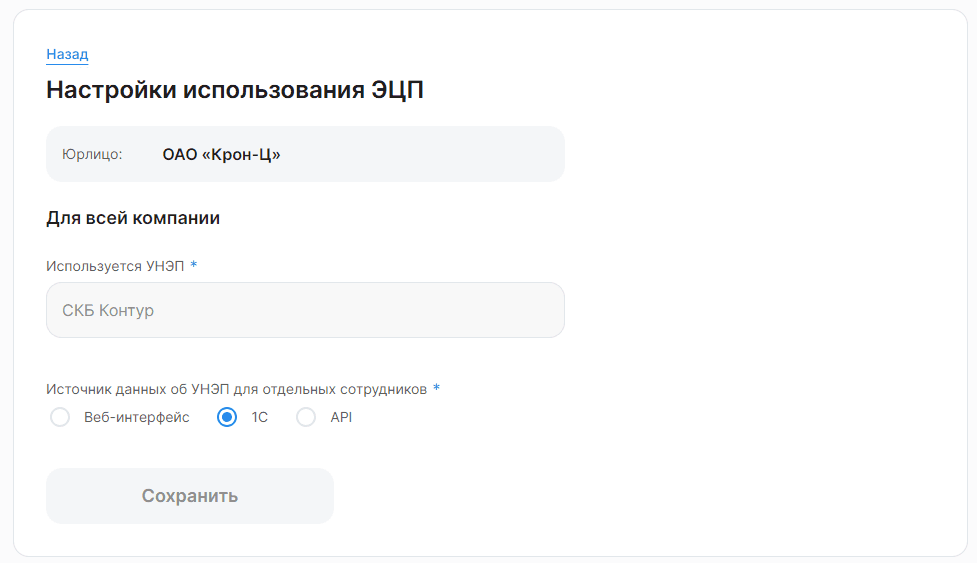Click the СКБ Контур input field
The height and width of the screenshot is (563, 977).
click(x=305, y=310)
